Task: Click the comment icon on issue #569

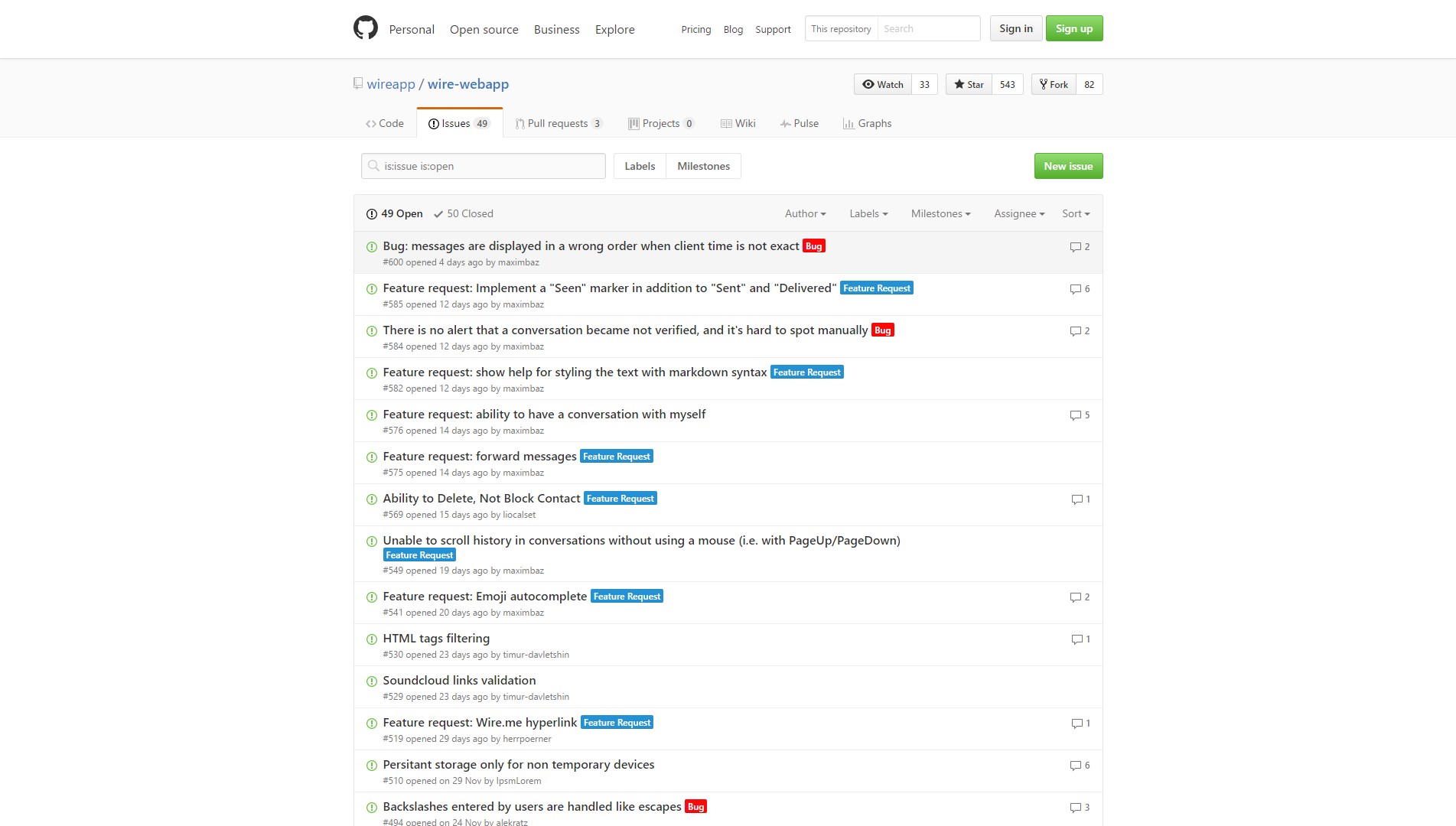Action: (1077, 499)
